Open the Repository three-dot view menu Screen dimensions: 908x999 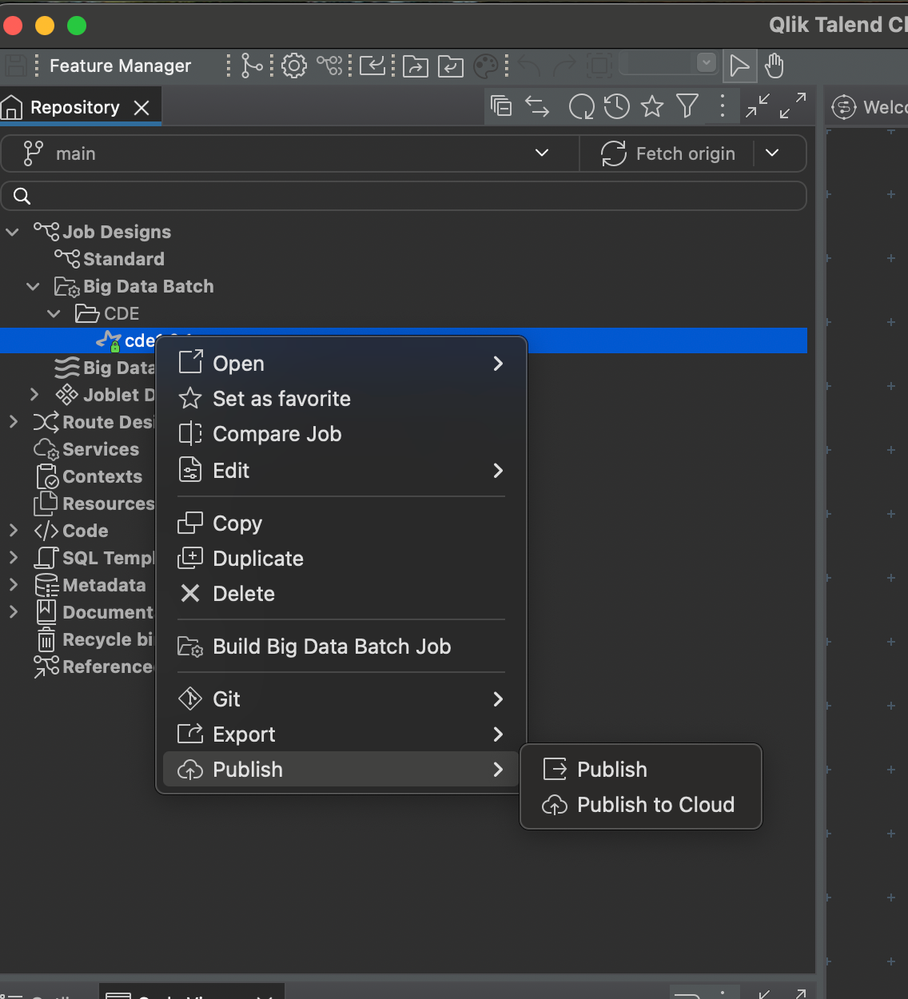coord(722,106)
